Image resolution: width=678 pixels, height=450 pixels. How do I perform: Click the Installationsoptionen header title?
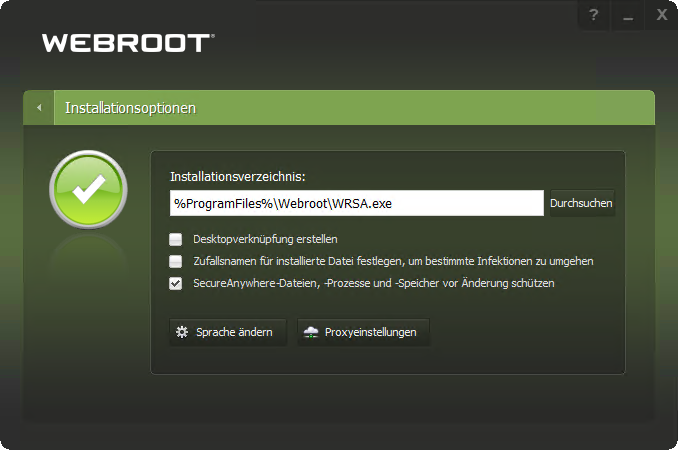(x=130, y=108)
